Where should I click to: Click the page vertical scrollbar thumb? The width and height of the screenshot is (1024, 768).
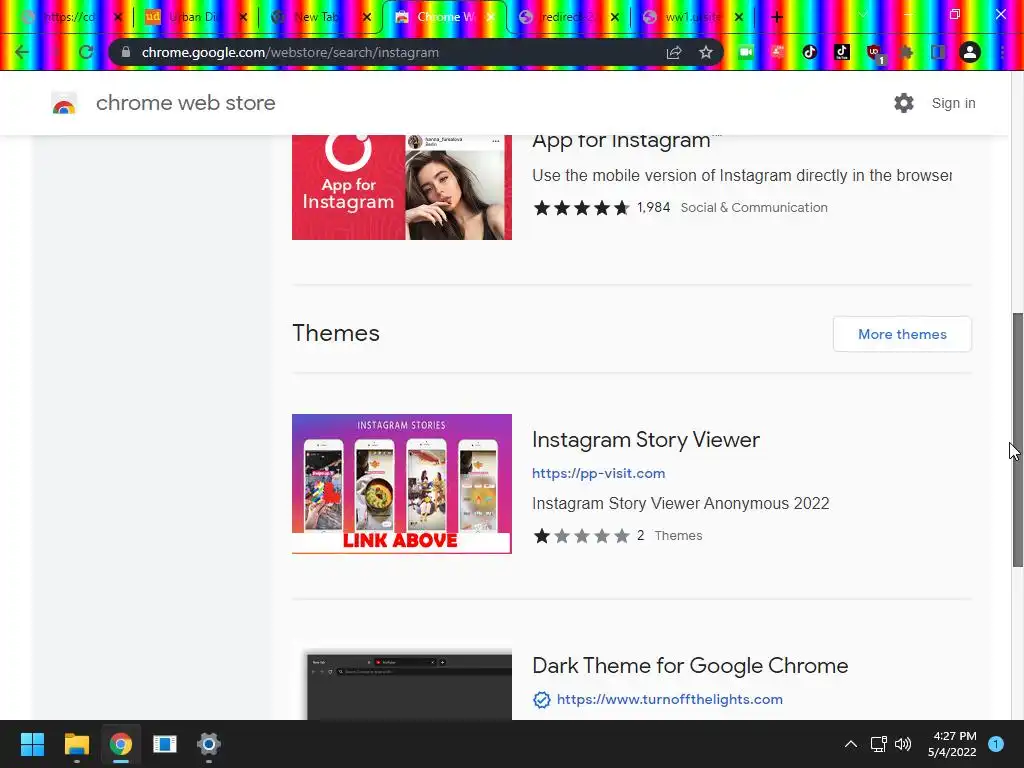pyautogui.click(x=1017, y=440)
